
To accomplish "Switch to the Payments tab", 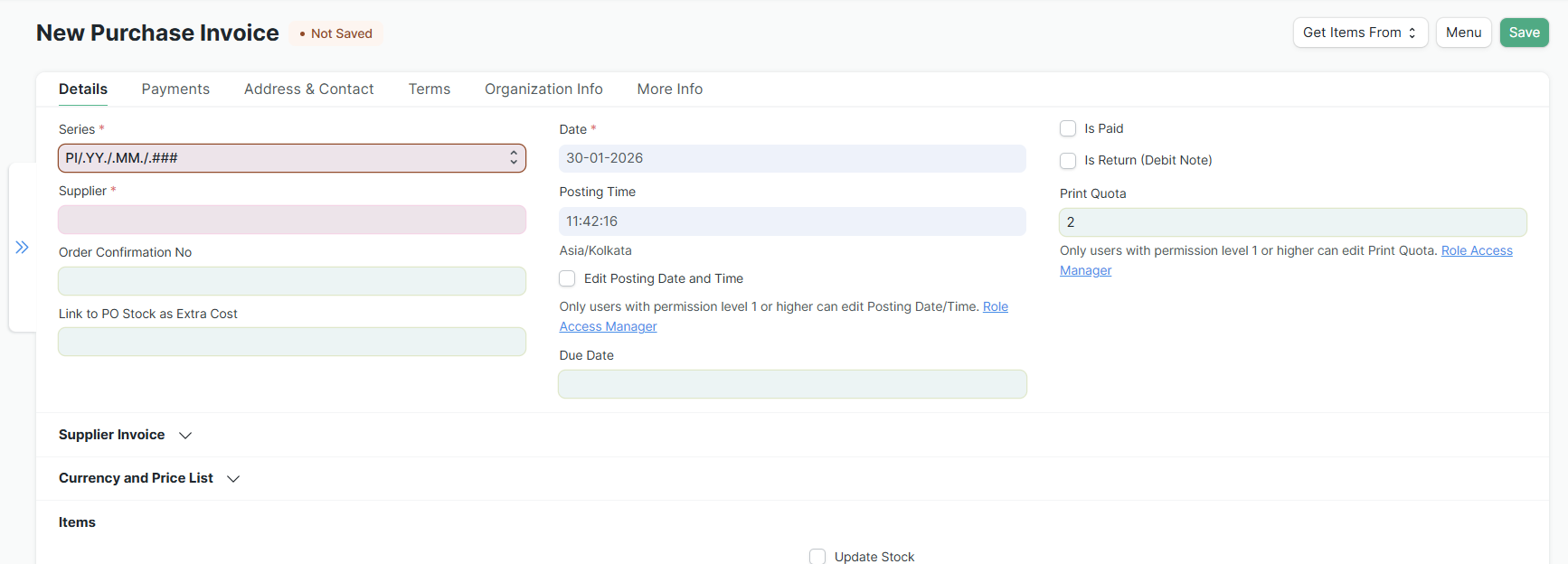I will [x=175, y=89].
